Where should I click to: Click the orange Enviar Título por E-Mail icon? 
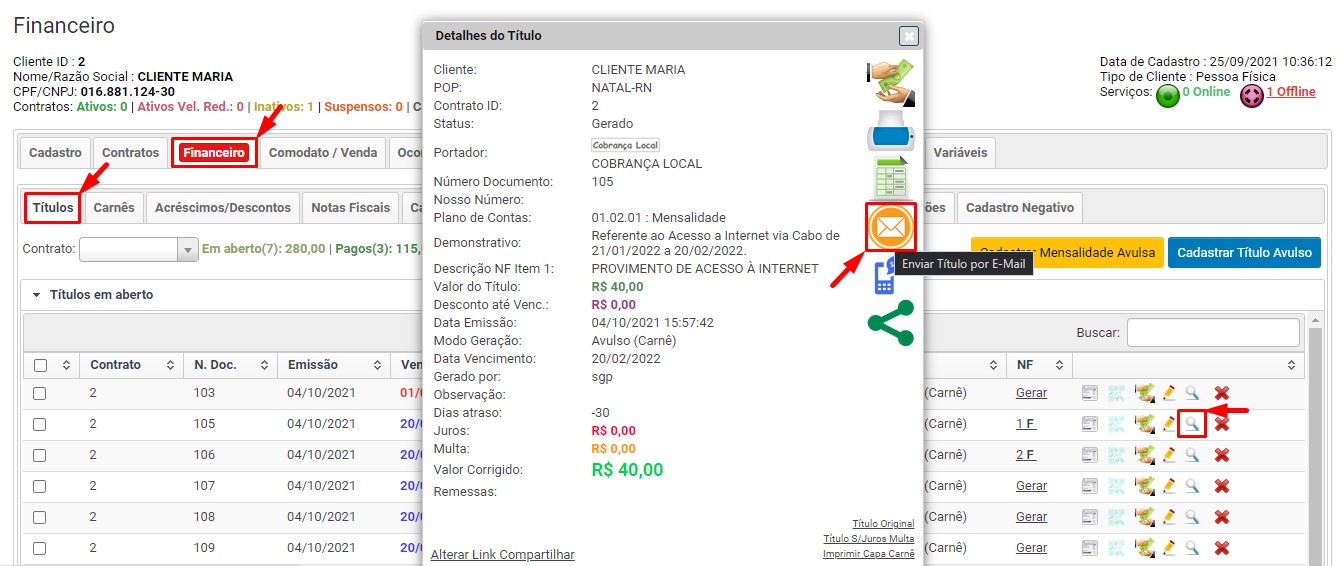(x=890, y=228)
